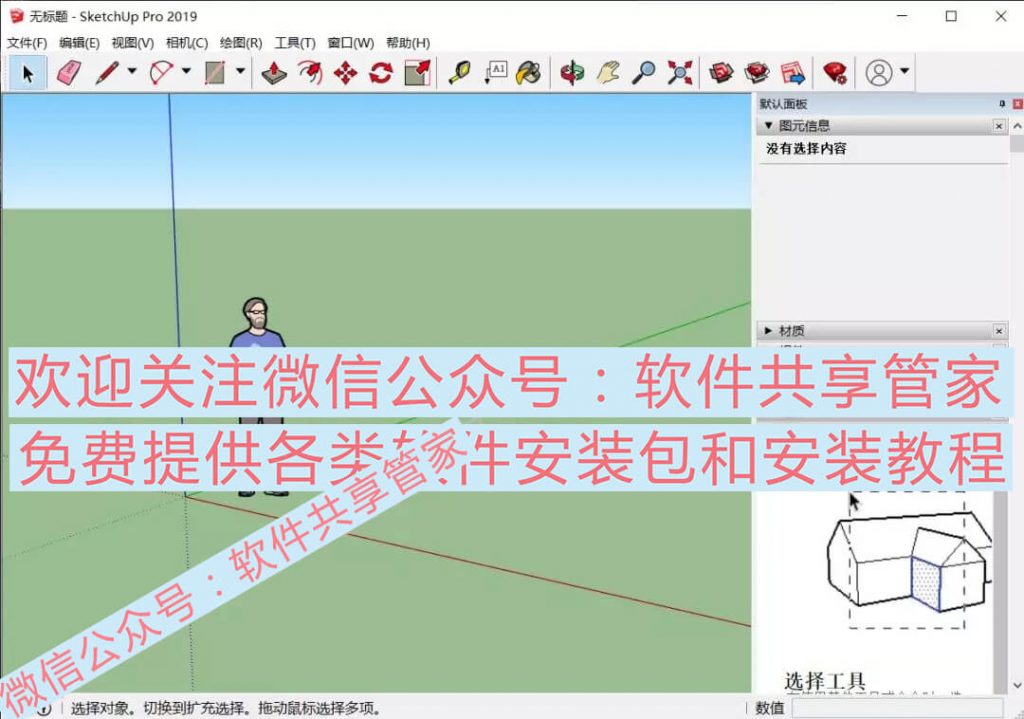Click the 没有选择内容 text
This screenshot has width=1024, height=719.
pyautogui.click(x=807, y=149)
